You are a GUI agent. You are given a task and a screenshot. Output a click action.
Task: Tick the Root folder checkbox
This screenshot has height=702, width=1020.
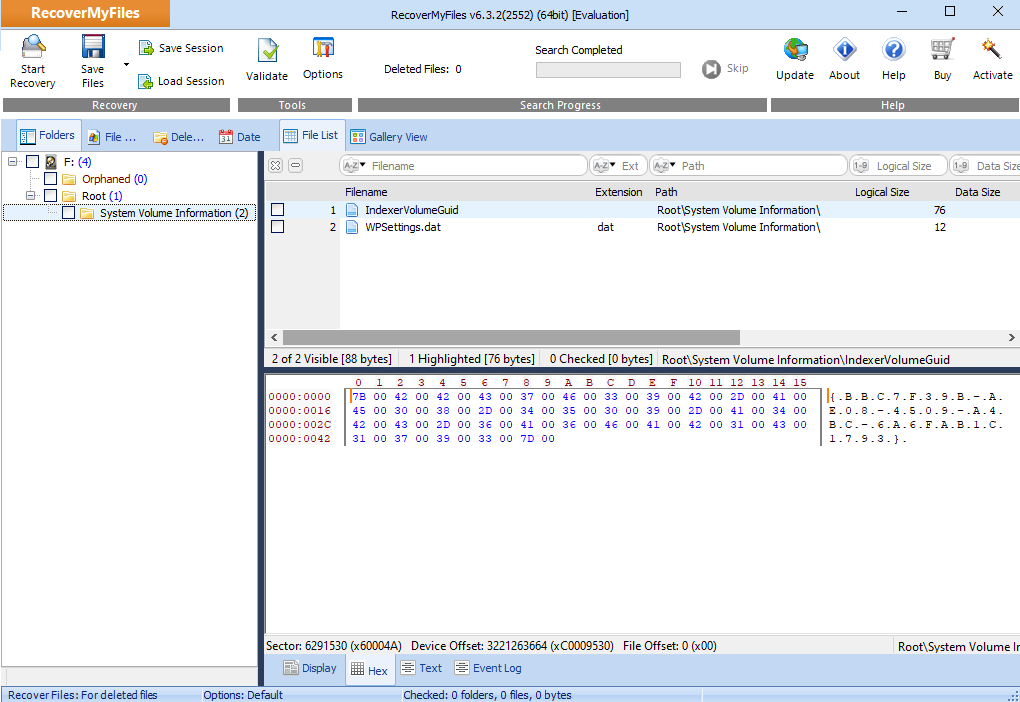pyautogui.click(x=51, y=196)
